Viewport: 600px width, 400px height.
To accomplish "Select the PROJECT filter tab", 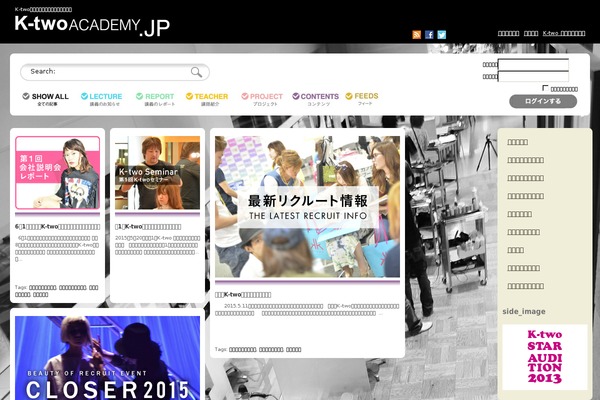I will click(262, 99).
